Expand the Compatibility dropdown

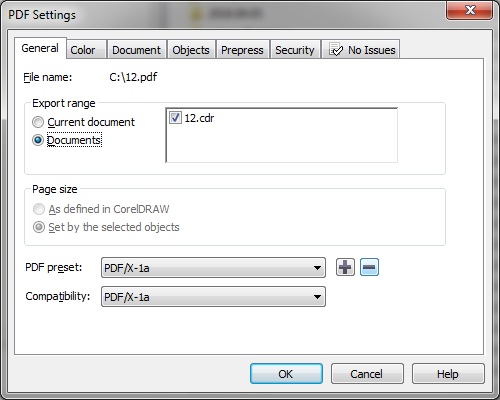[x=213, y=297]
